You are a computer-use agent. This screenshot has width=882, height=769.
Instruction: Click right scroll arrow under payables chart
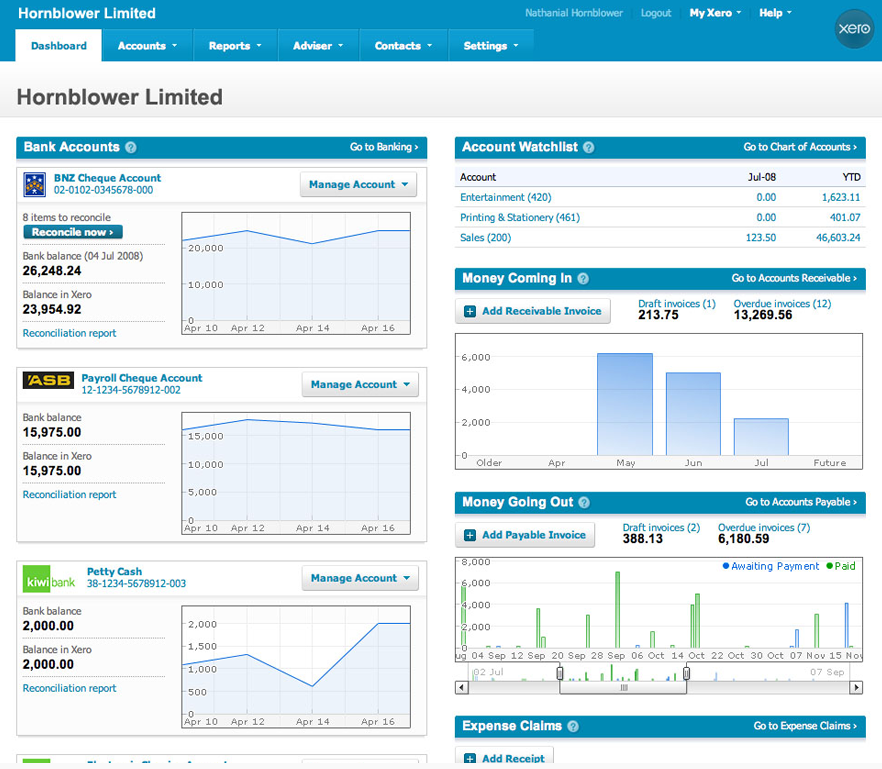pyautogui.click(x=856, y=687)
